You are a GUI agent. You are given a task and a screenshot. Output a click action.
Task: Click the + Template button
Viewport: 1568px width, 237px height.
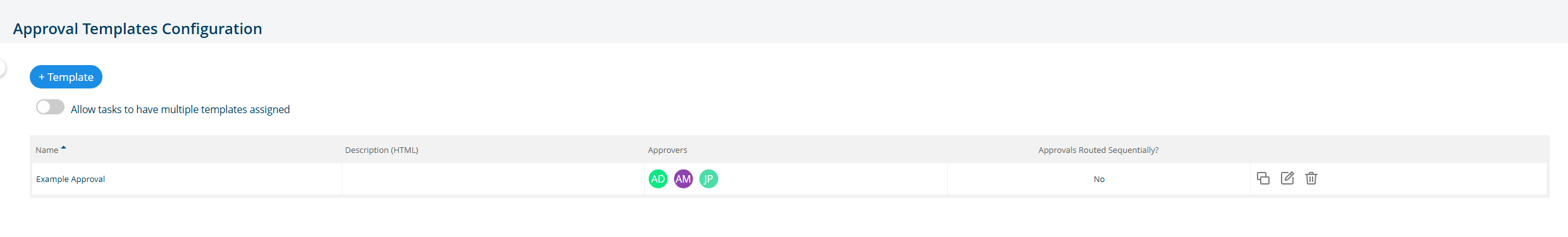click(x=66, y=77)
